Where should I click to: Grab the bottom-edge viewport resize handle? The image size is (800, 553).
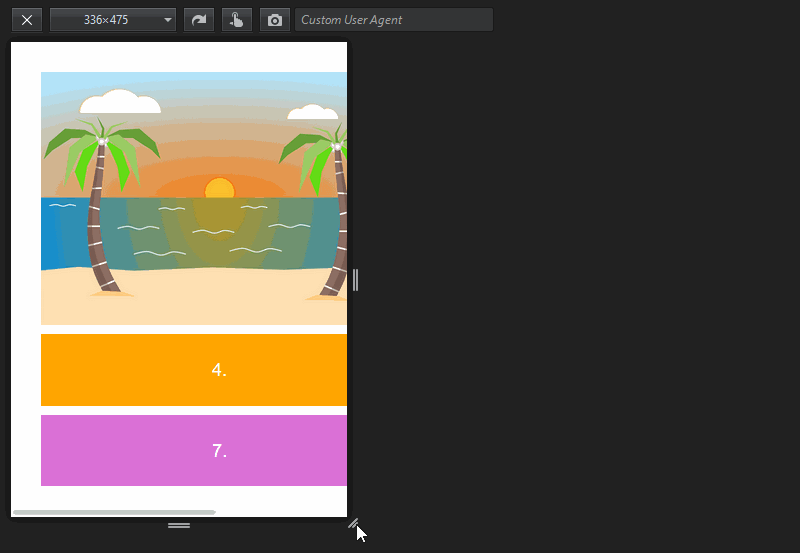coord(179,525)
